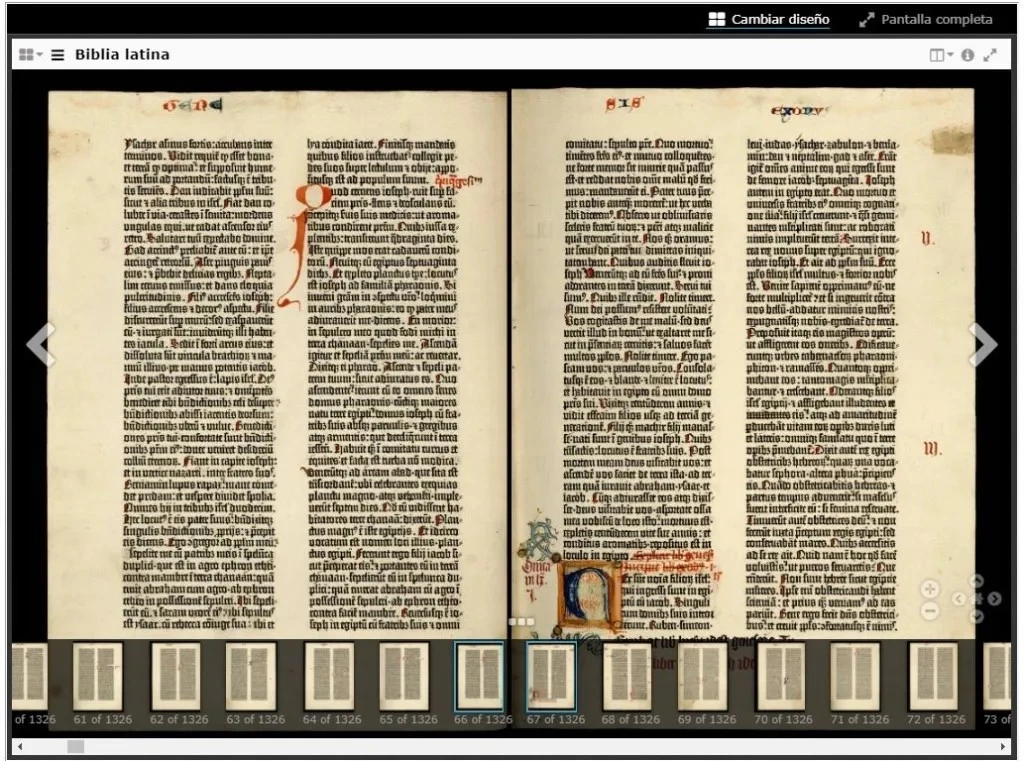Zoom in with the plus button
Viewport: 1024px width, 761px height.
(x=930, y=589)
